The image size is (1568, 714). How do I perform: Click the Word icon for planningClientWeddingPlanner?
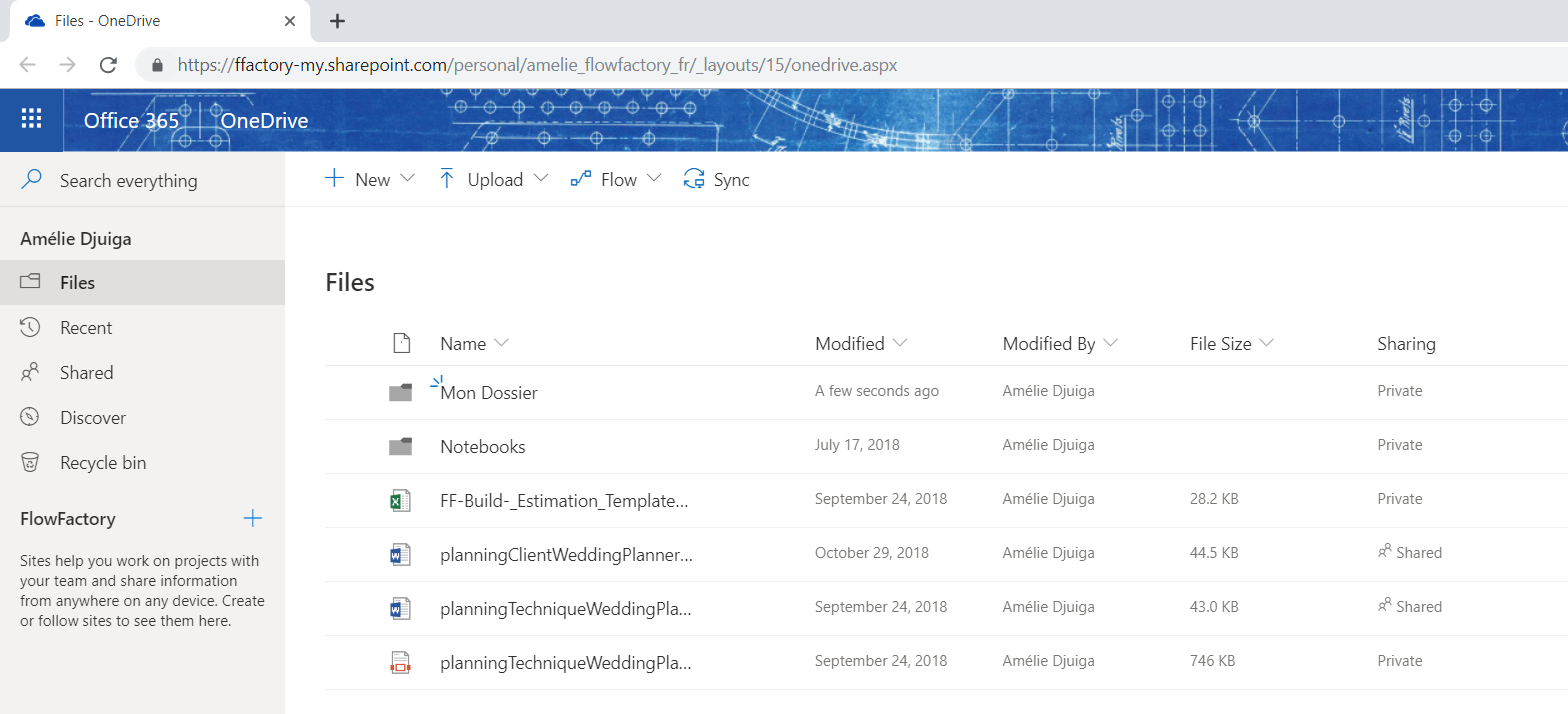(x=400, y=554)
